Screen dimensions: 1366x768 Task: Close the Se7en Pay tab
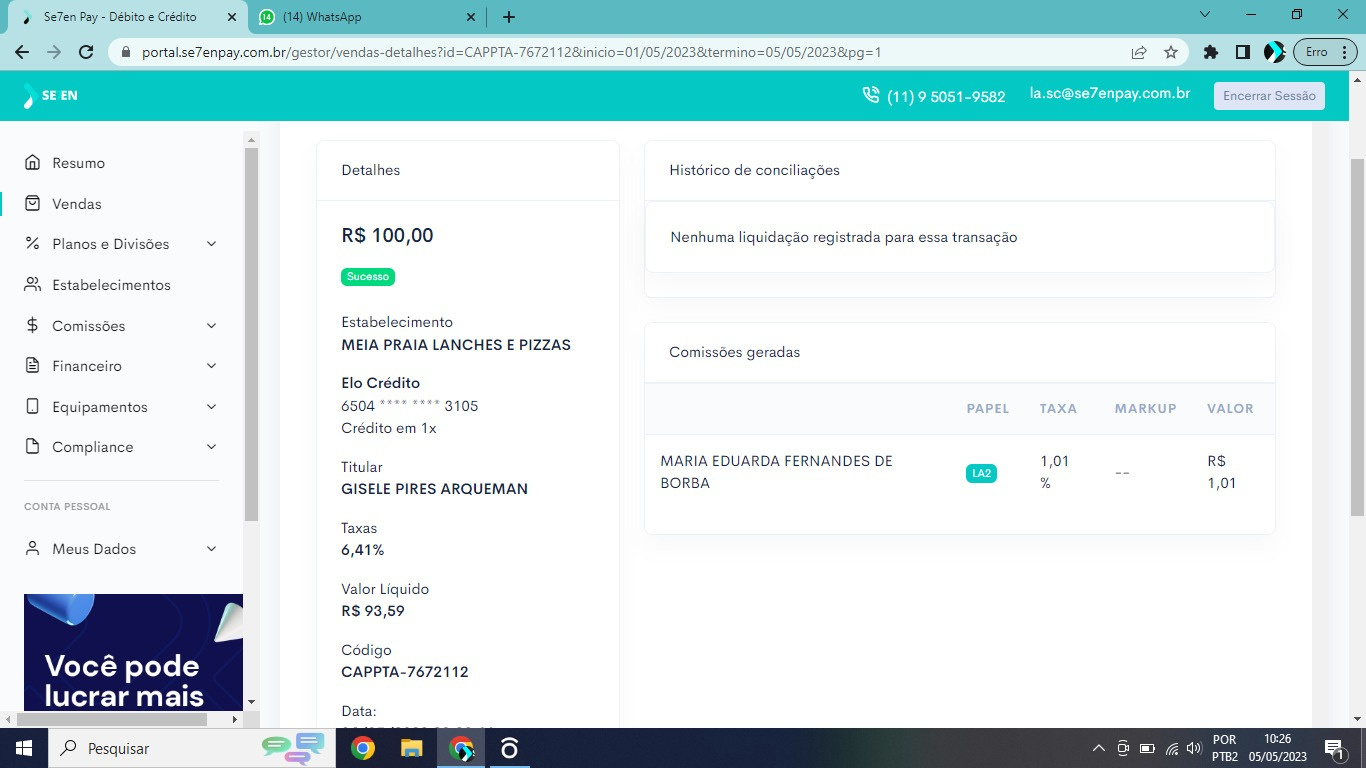(x=231, y=17)
